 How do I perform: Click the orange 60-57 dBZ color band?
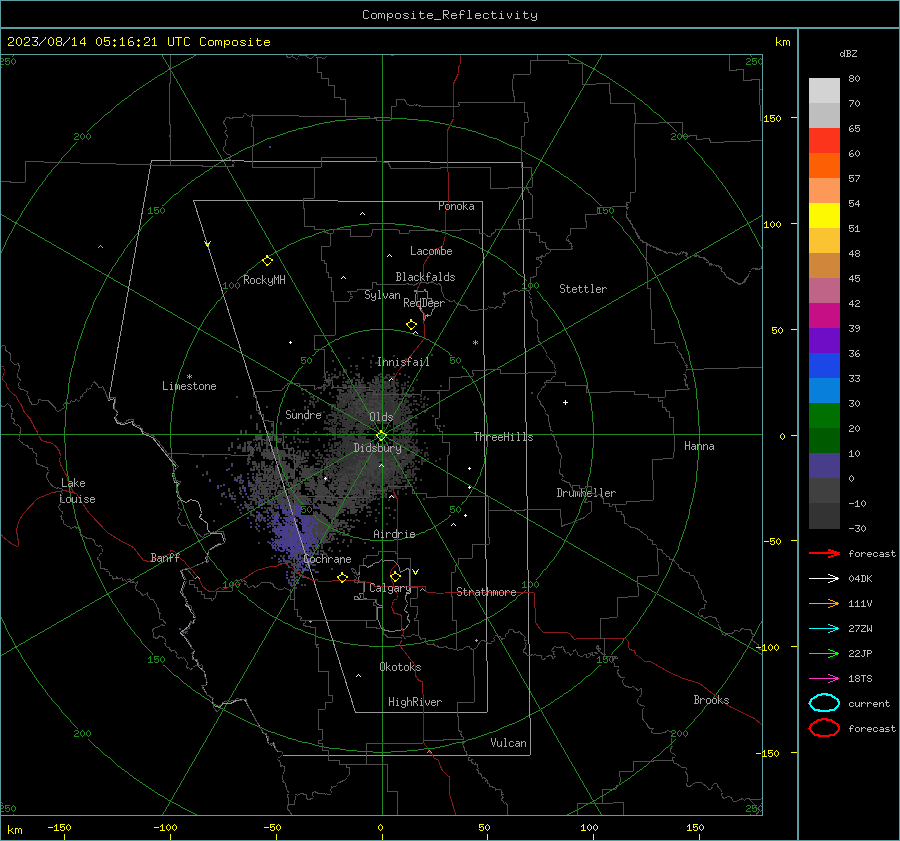click(x=824, y=165)
